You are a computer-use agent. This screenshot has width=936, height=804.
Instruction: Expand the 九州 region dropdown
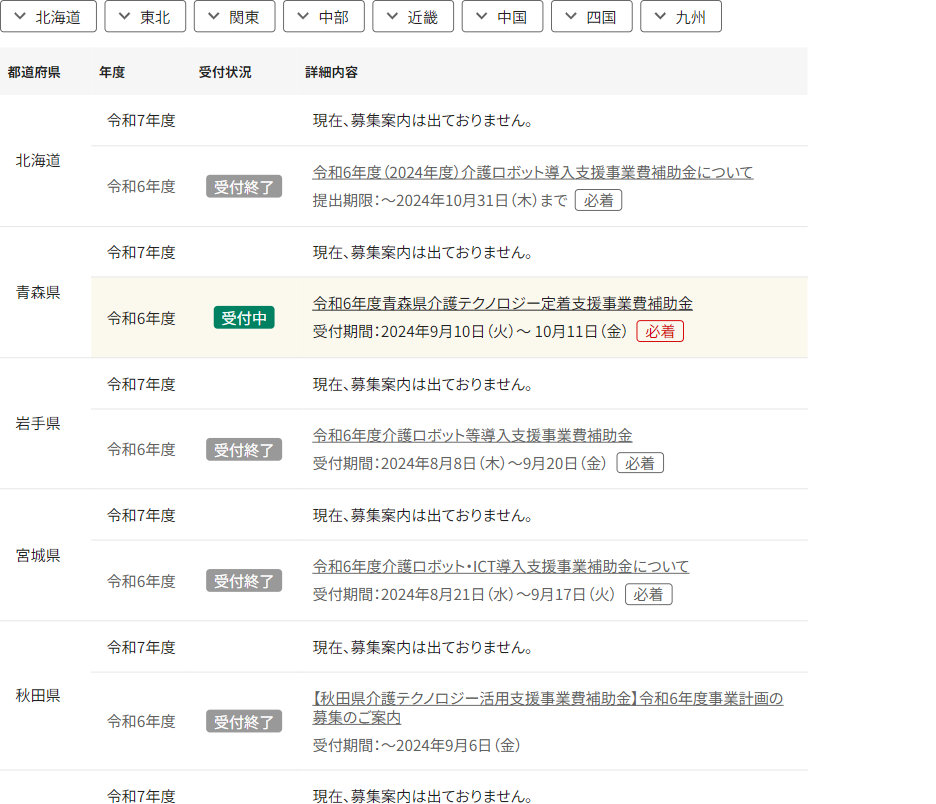click(x=681, y=16)
